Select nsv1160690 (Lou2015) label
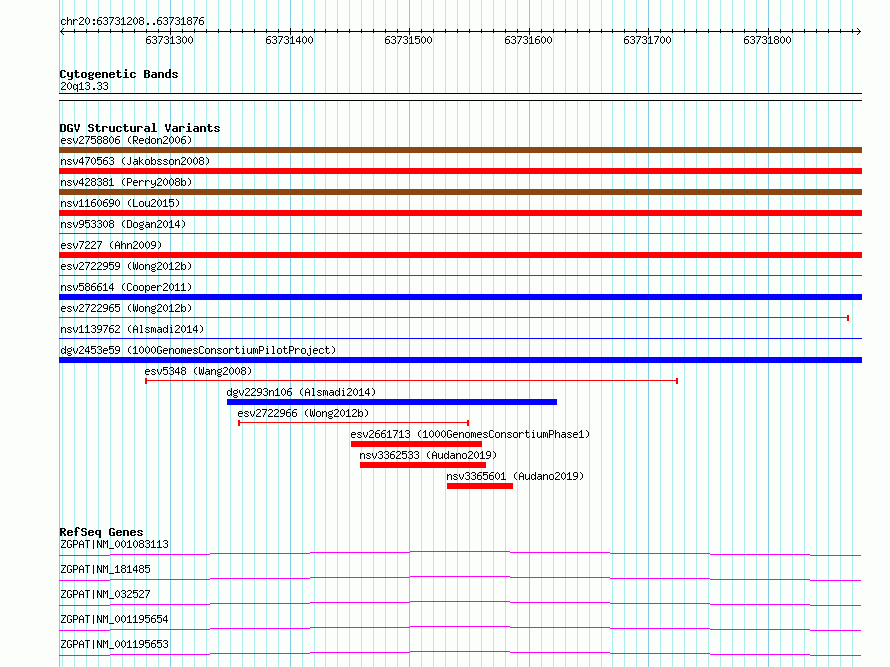Screen dimensions: 890x667 click(x=120, y=203)
